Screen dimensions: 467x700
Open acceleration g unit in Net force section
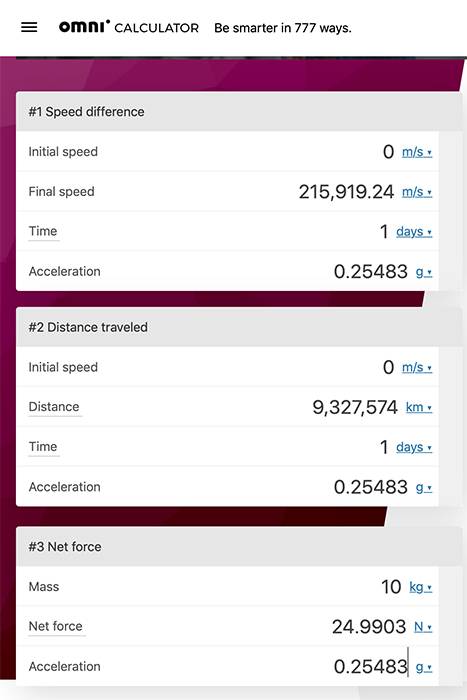[424, 667]
